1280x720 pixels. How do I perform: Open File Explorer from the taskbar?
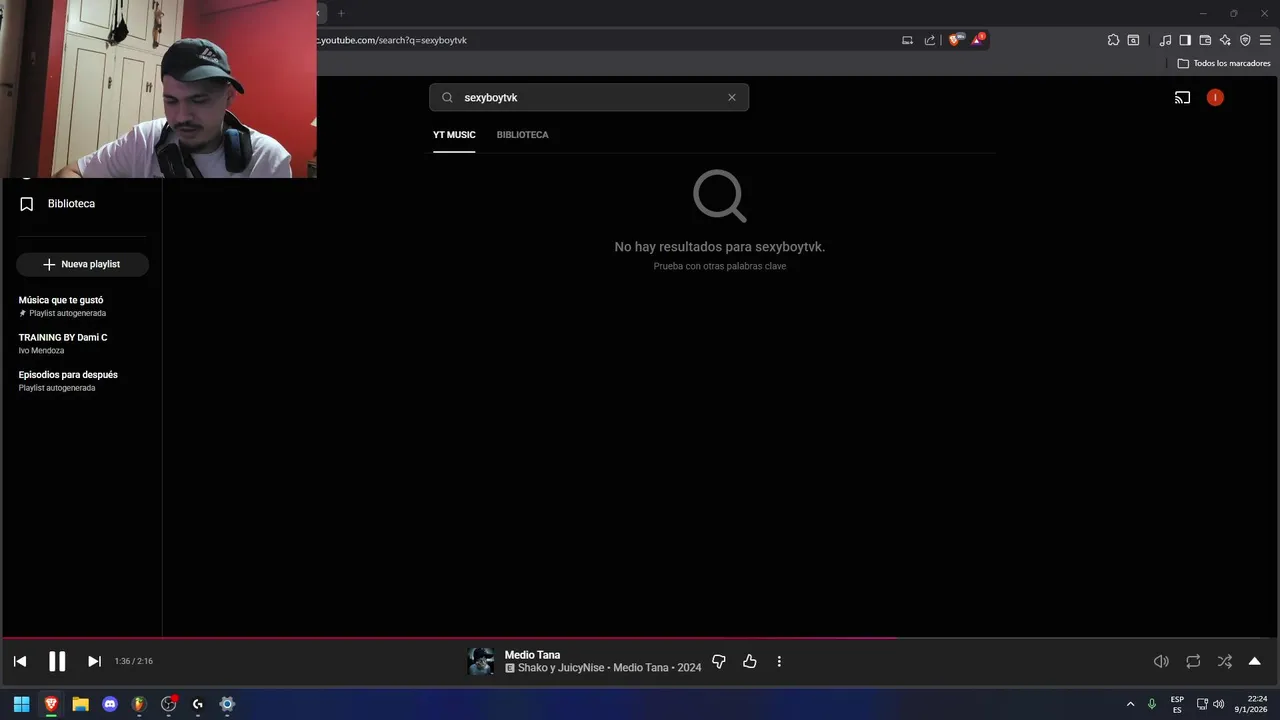click(x=80, y=704)
